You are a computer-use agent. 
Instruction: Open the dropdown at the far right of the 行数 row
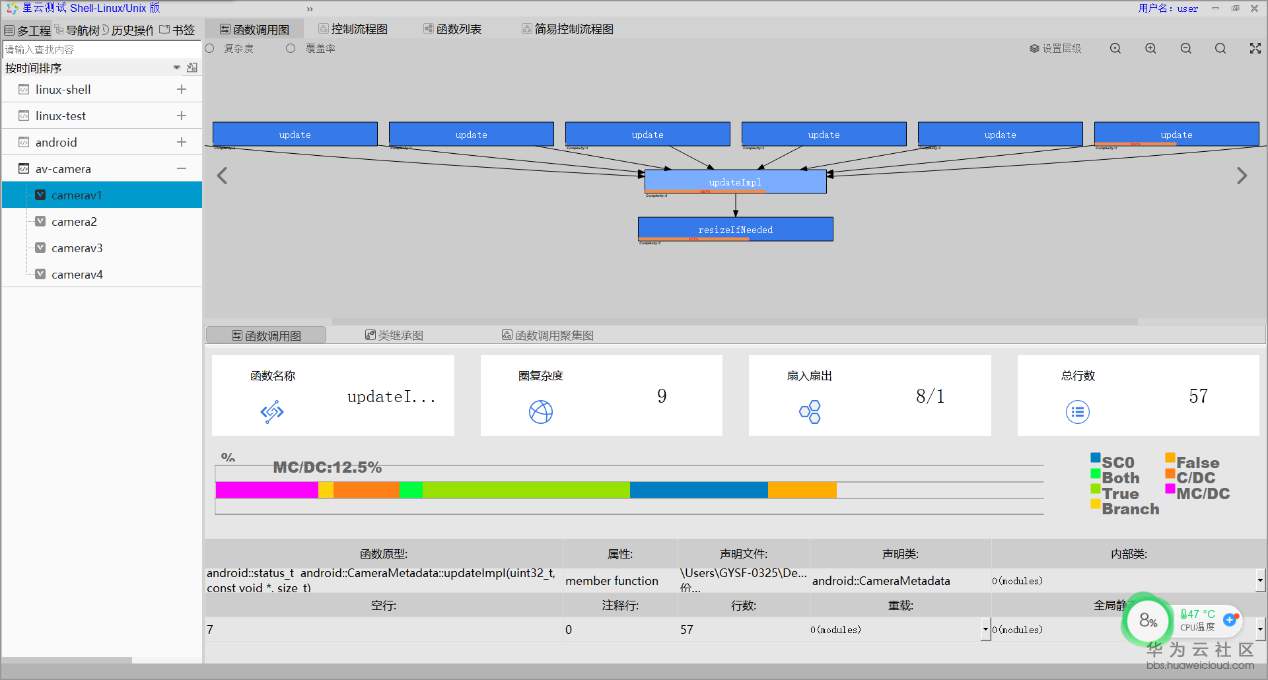[x=1260, y=629]
